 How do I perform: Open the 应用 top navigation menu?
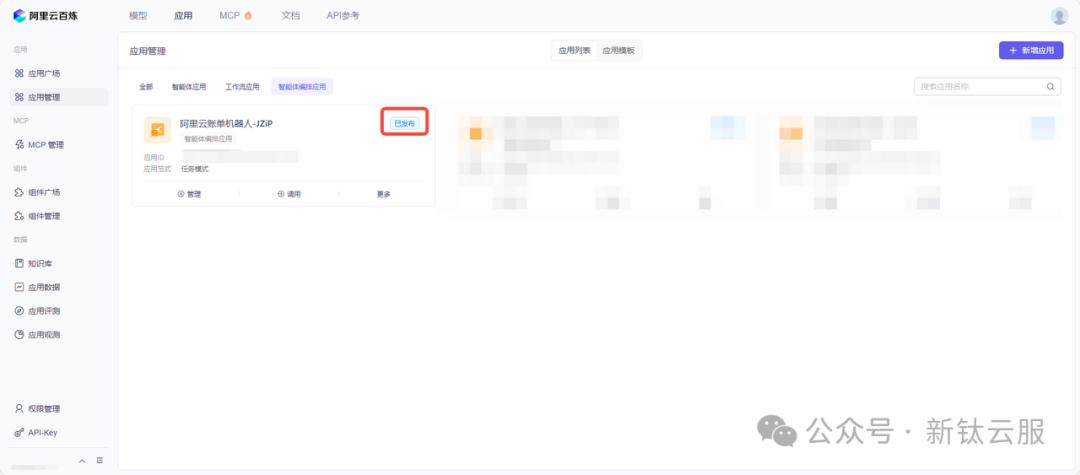(183, 15)
